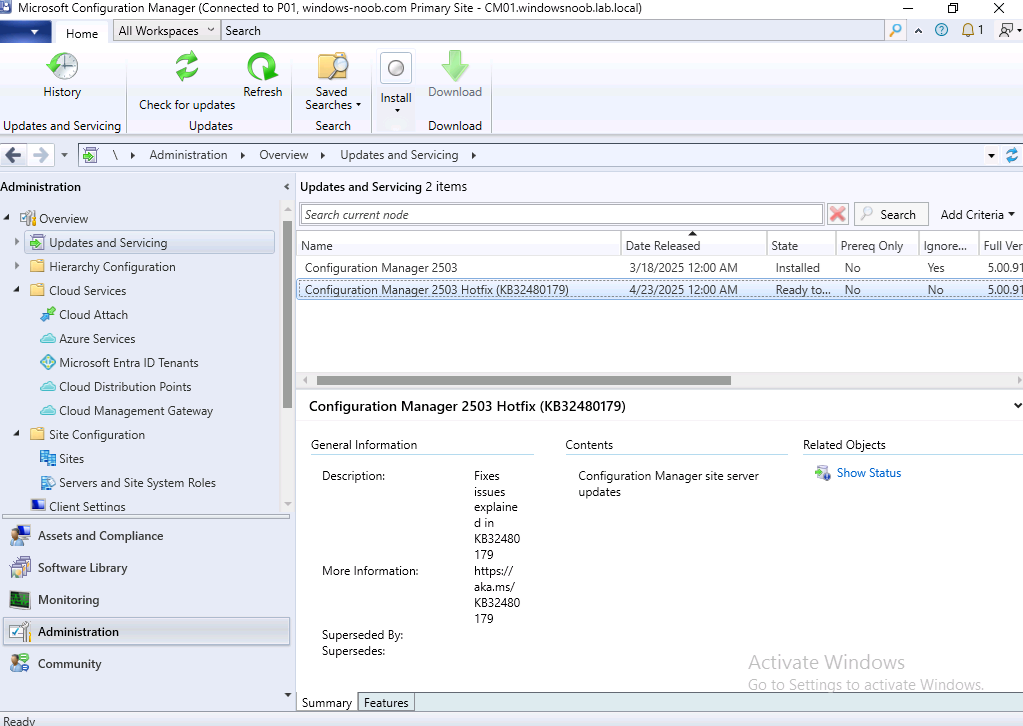Screen dimensions: 1023x726
Task: Open the History ribbon button
Action: pos(62,75)
